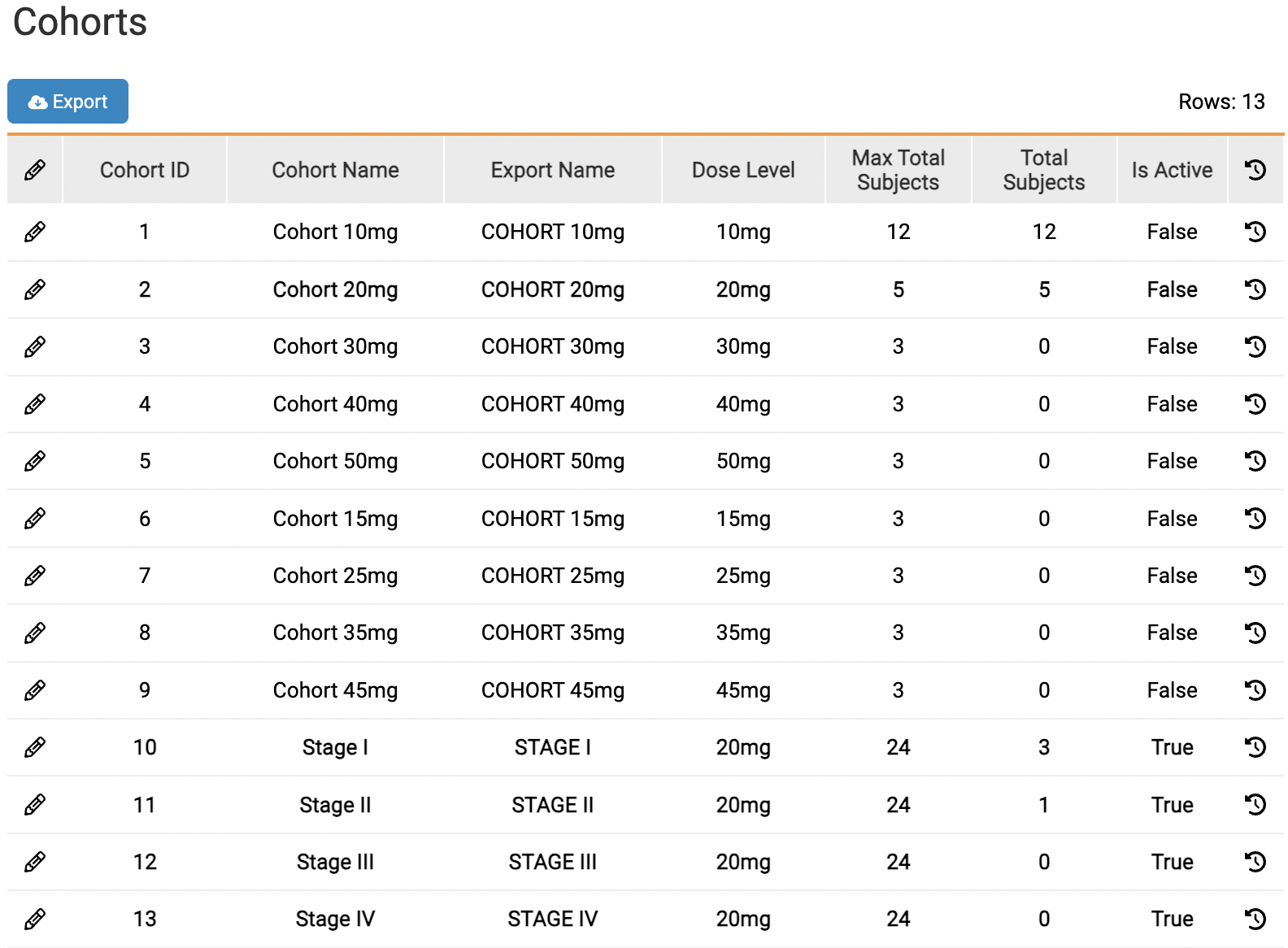Edit the Stage I cohort row
Screen dimensions: 1288x948
click(x=35, y=747)
